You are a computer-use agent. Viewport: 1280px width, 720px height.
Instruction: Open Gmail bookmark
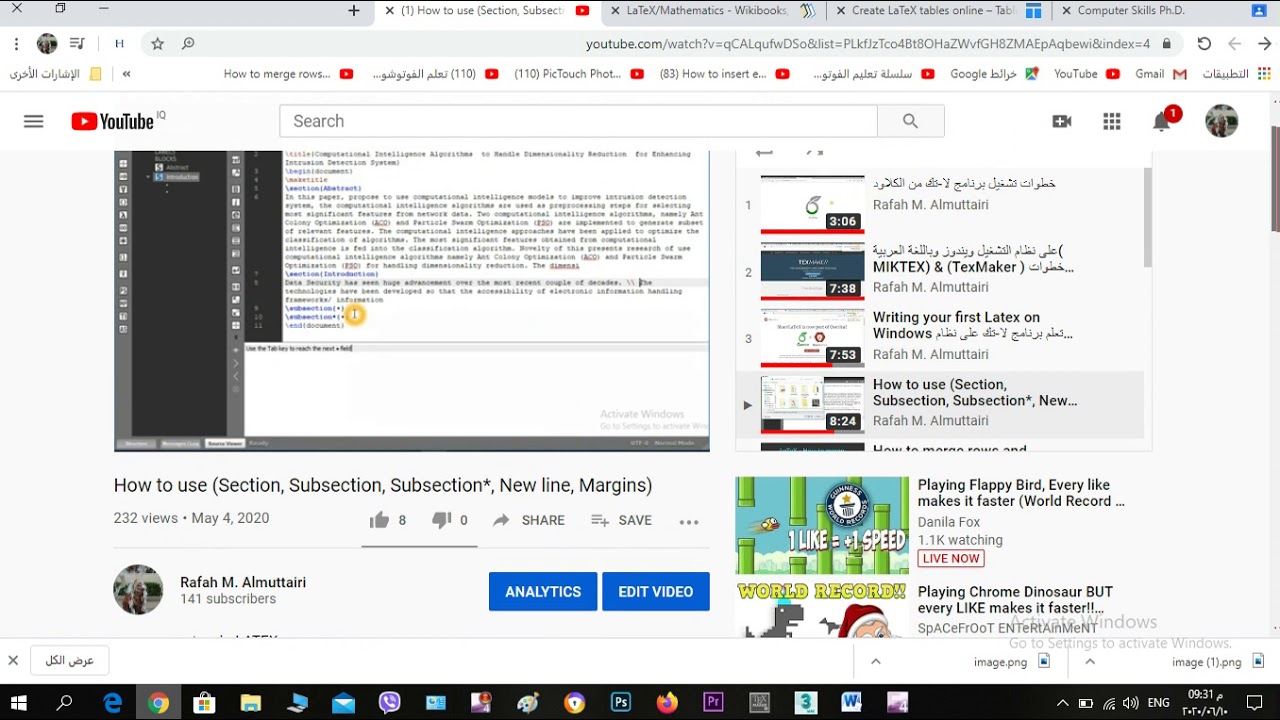[x=1161, y=74]
